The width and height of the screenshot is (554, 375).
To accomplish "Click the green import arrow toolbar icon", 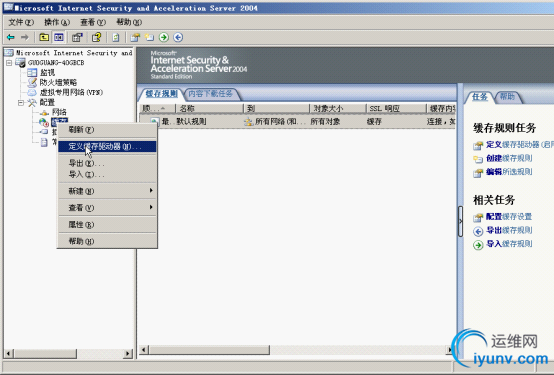I will pyautogui.click(x=164, y=37).
